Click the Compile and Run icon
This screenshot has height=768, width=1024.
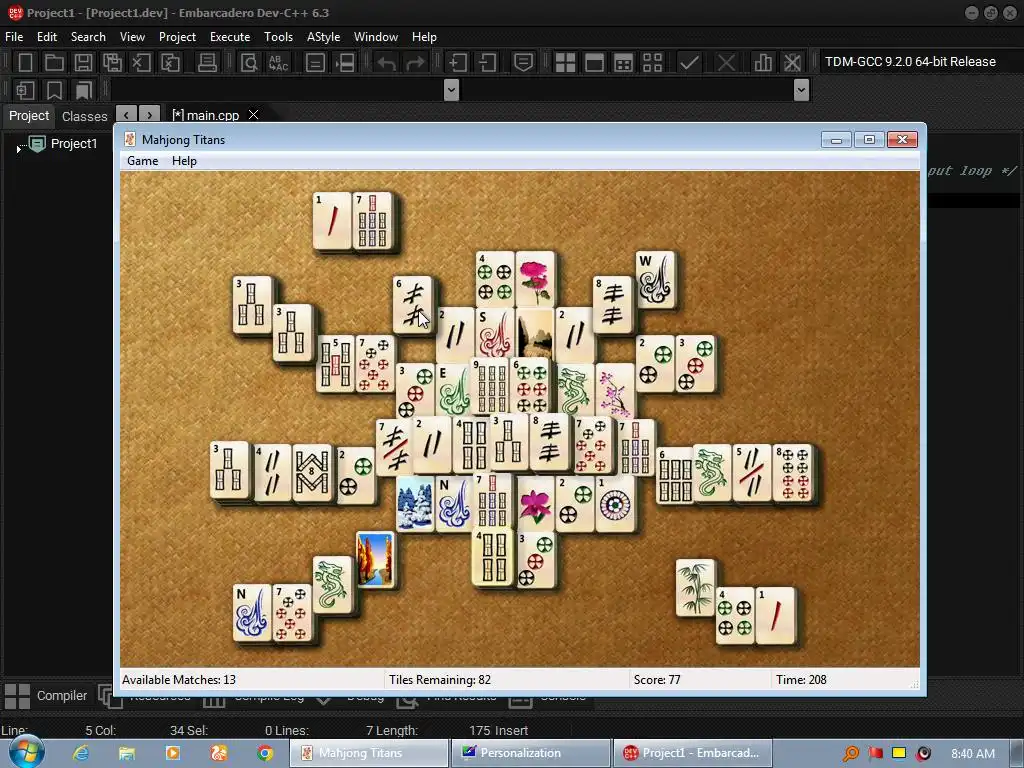[x=624, y=62]
